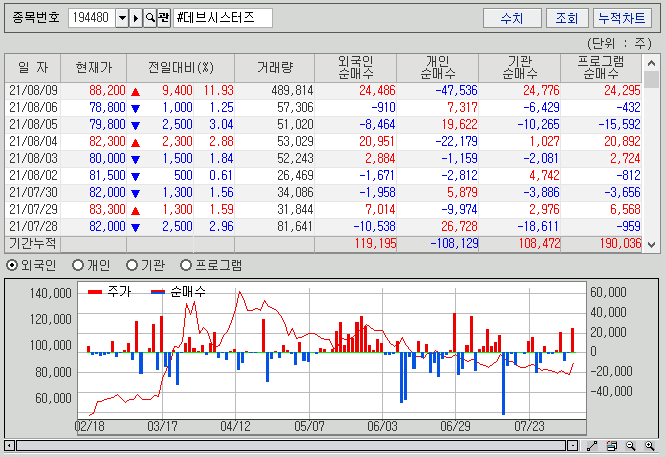Select the 21/08/09 date row

323,90
